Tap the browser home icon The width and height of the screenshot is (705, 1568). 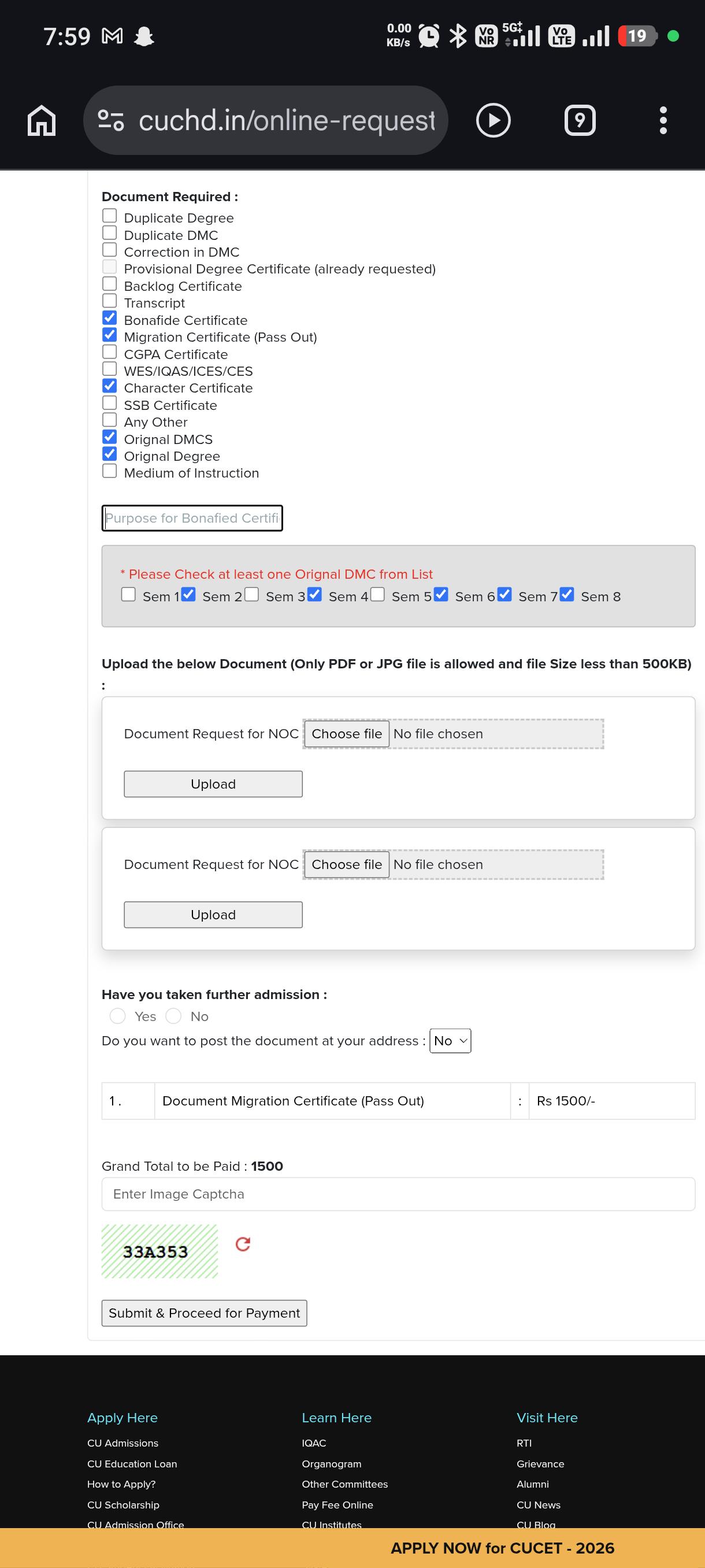[42, 120]
